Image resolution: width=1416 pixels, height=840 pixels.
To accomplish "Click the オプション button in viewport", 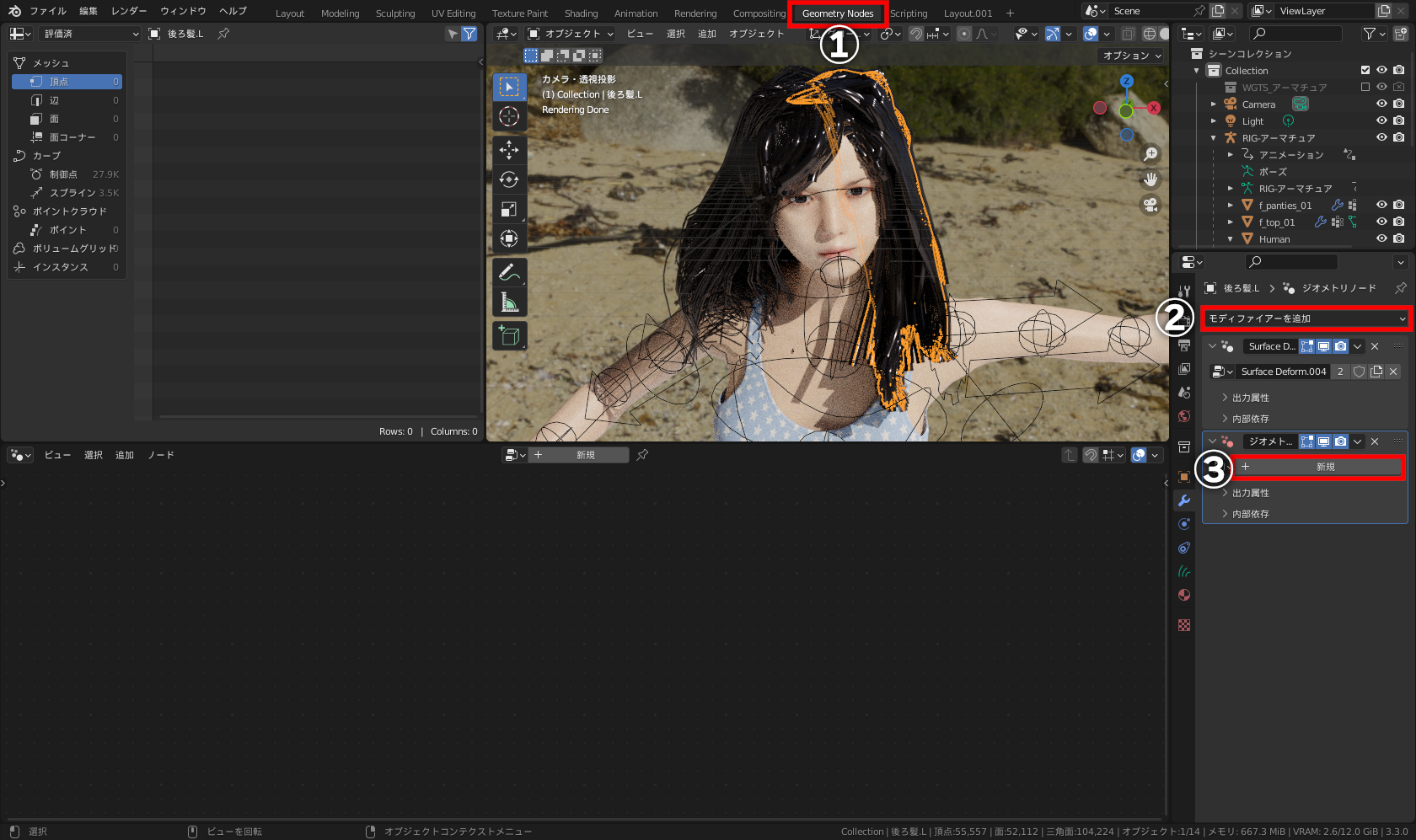I will pos(1132,56).
